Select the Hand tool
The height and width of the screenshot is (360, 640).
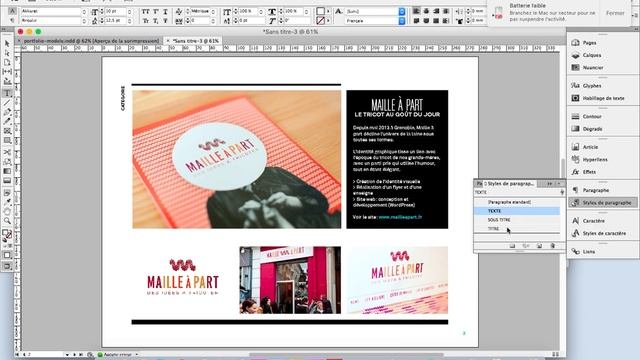7,211
